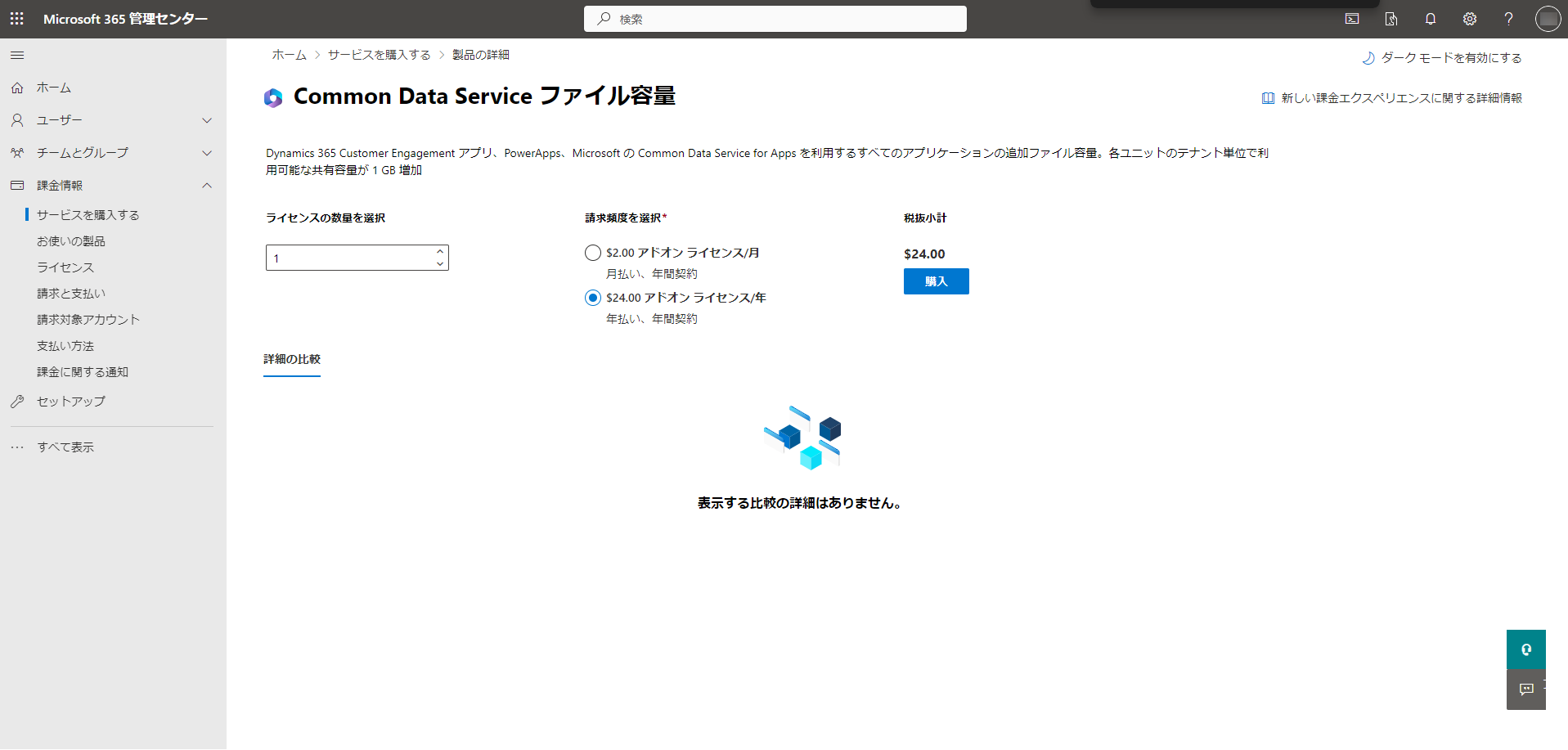Screen dimensions: 1568x750
Task: Select $2.00 monthly add-on license option
Action: coord(593,253)
